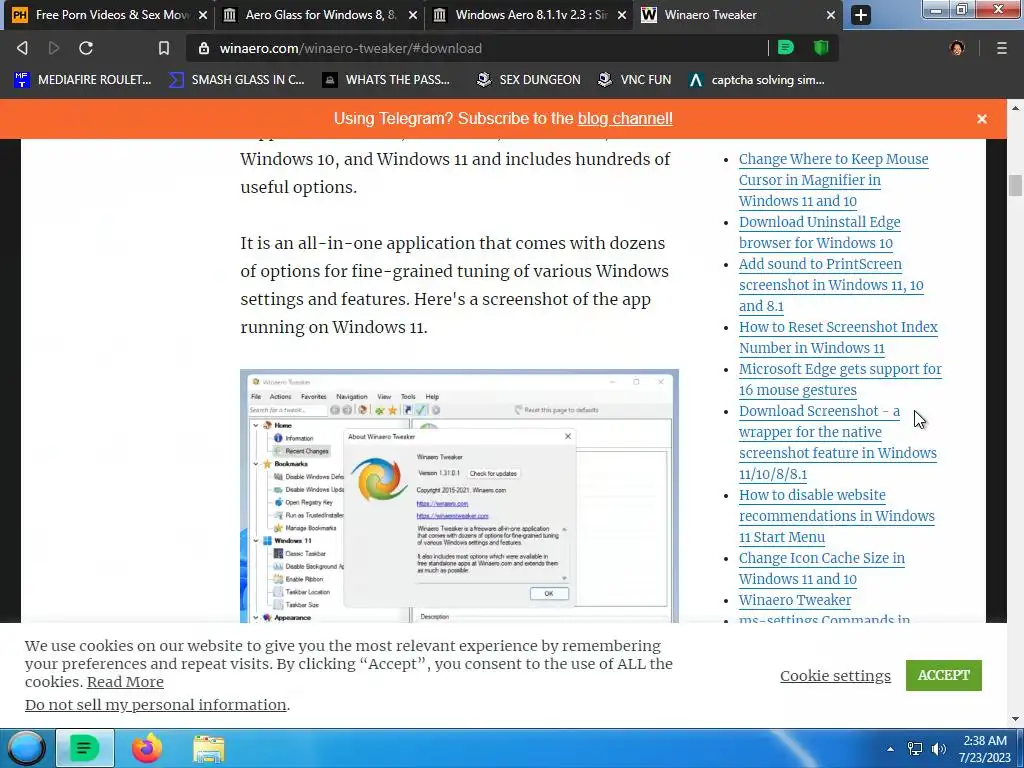Open VNC FUN bookmark

(x=634, y=80)
